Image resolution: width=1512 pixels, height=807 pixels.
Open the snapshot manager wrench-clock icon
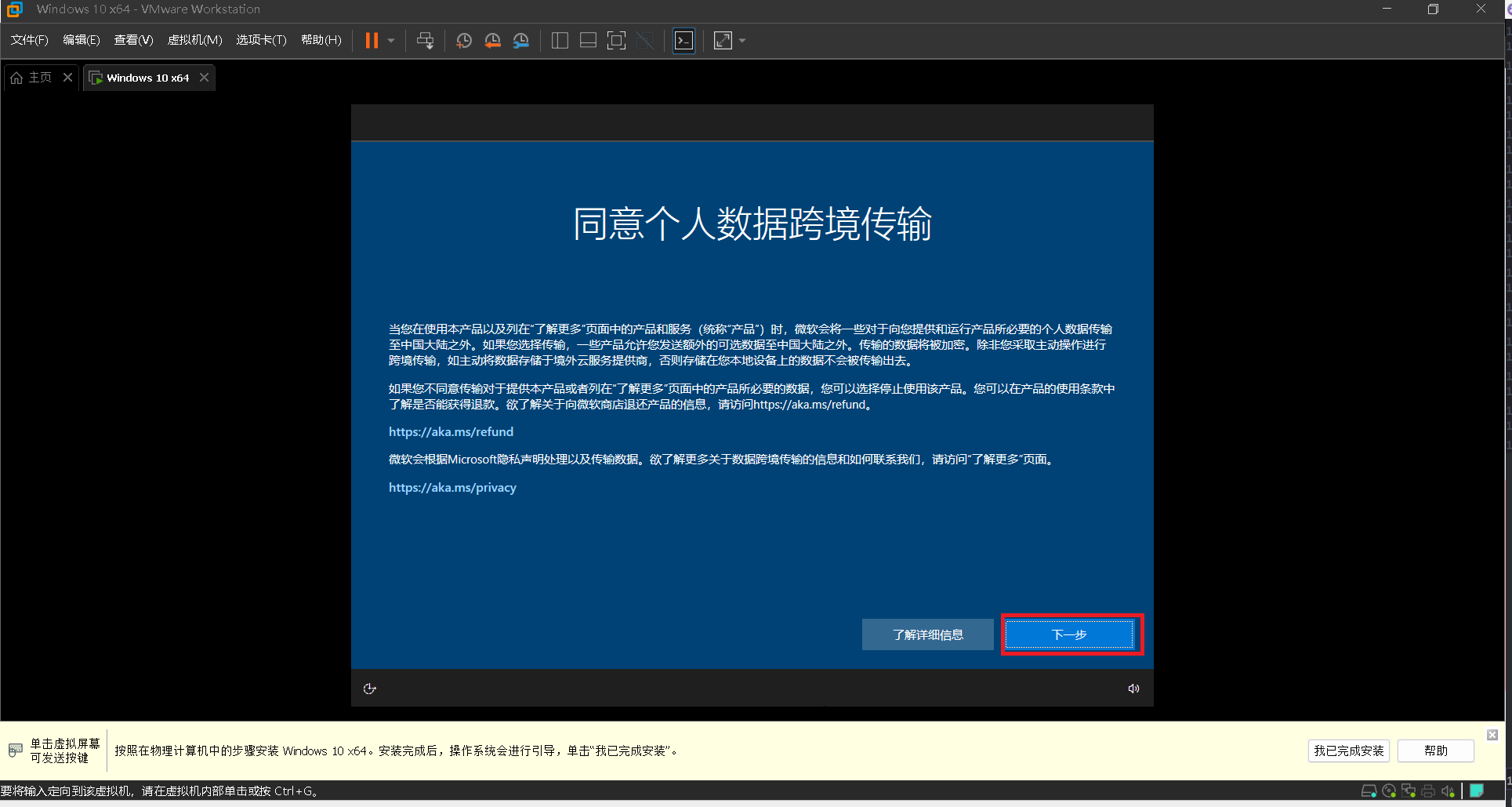(521, 41)
